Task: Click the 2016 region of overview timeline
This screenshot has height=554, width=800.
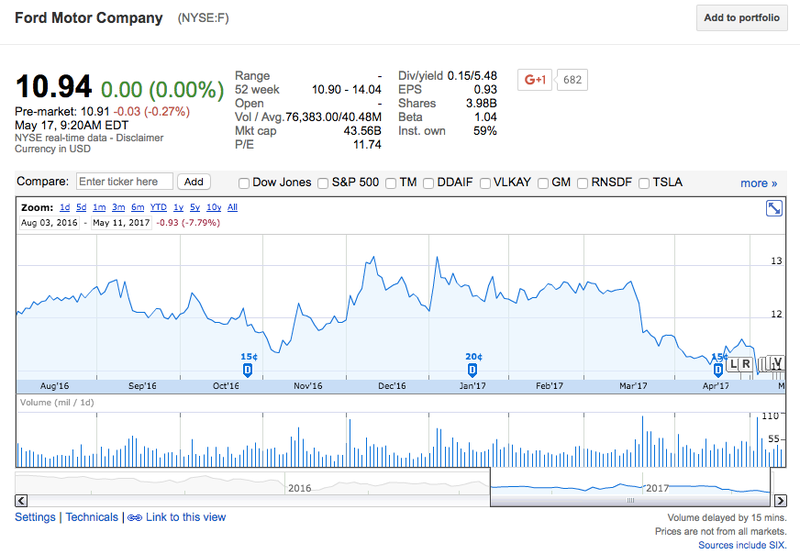Action: click(x=299, y=488)
